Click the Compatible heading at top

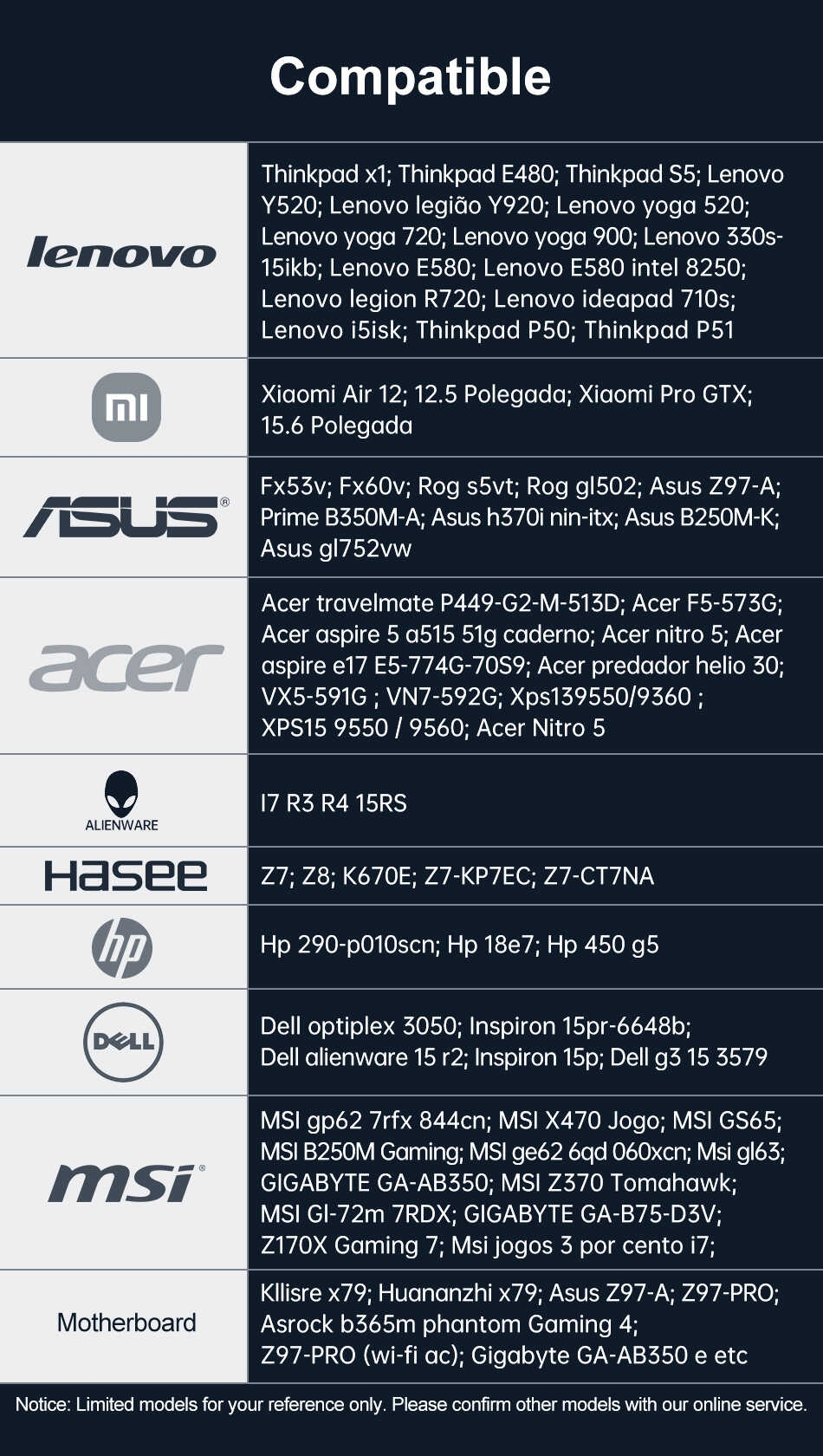coord(411,76)
